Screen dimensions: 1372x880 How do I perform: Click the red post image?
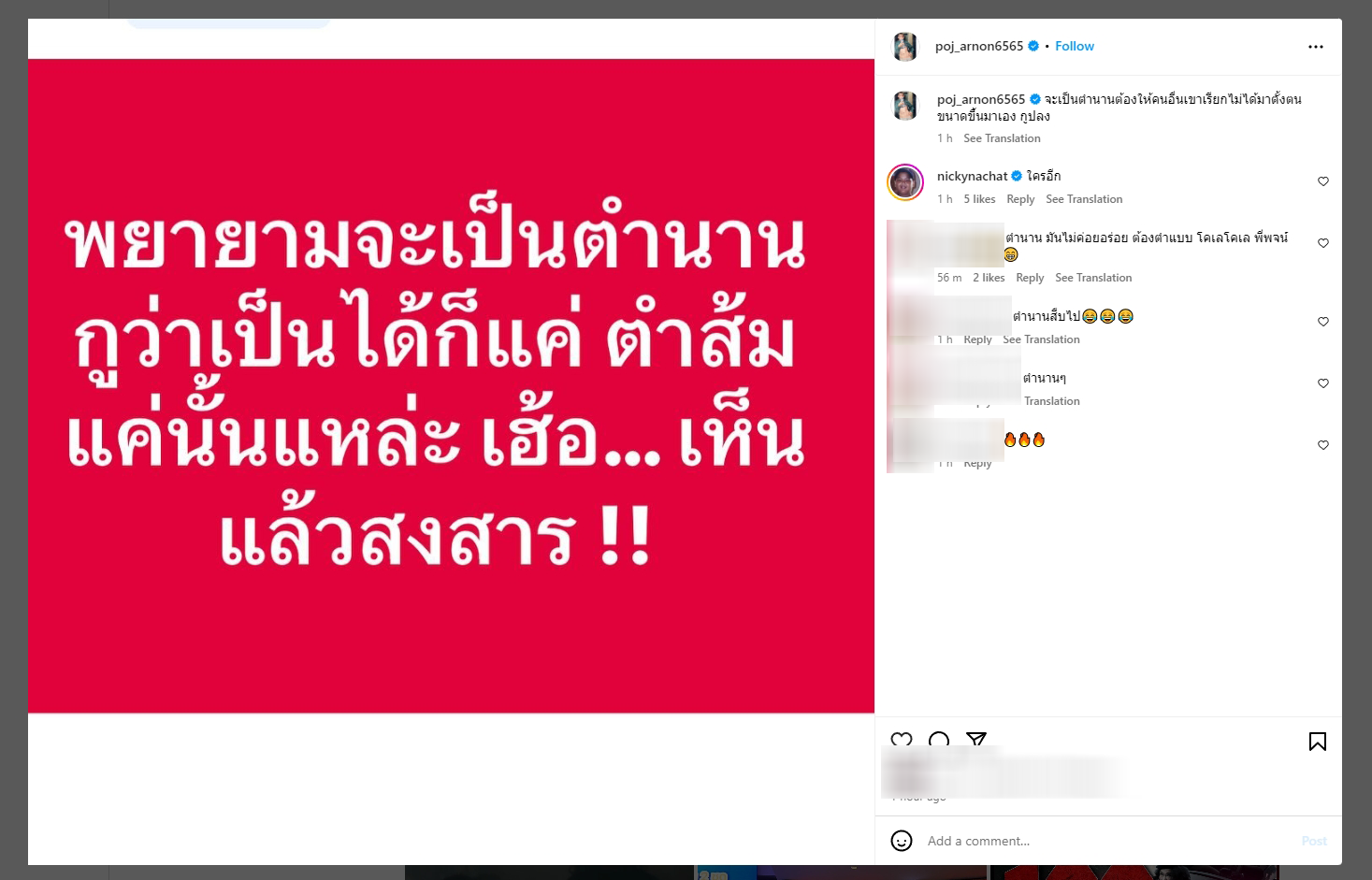(x=451, y=386)
